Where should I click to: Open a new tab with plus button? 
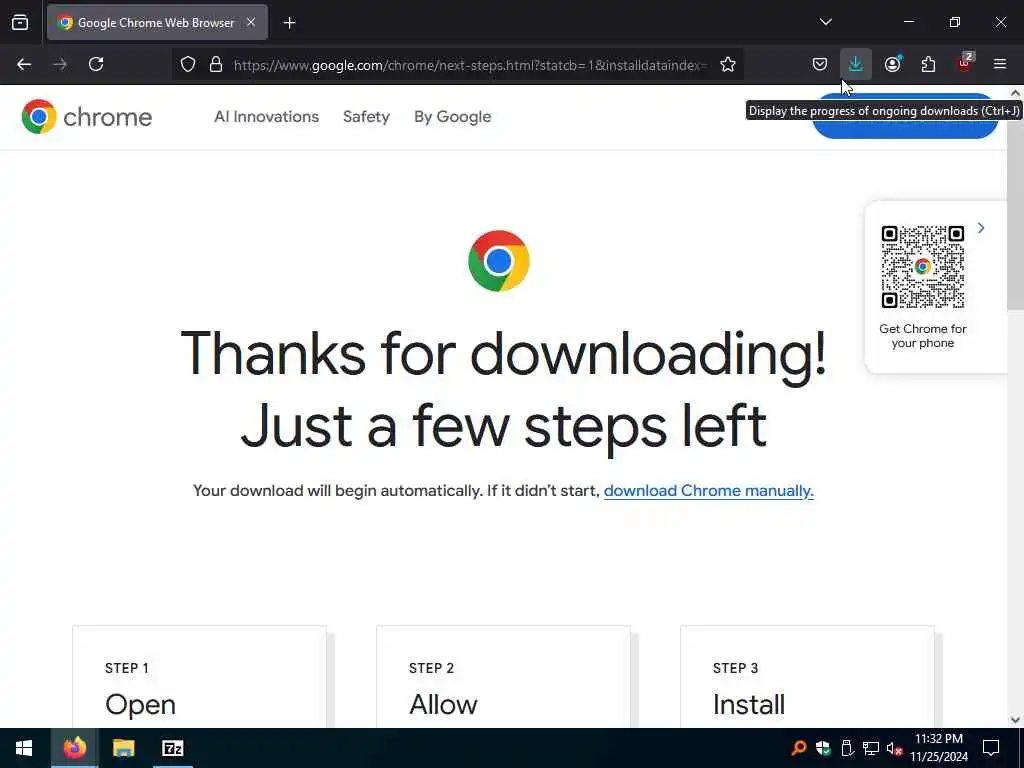point(289,23)
